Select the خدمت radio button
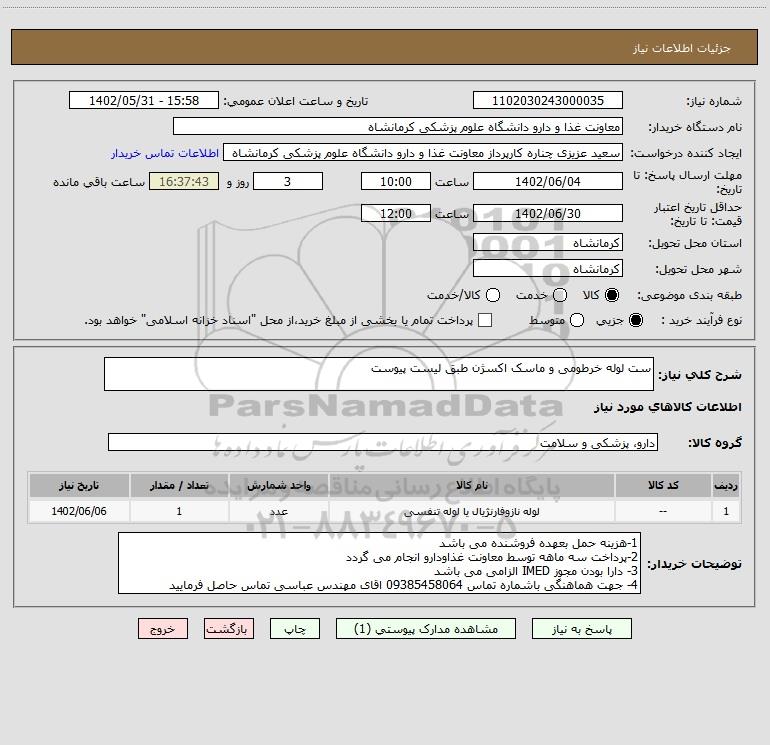This screenshot has width=770, height=745. tap(560, 295)
